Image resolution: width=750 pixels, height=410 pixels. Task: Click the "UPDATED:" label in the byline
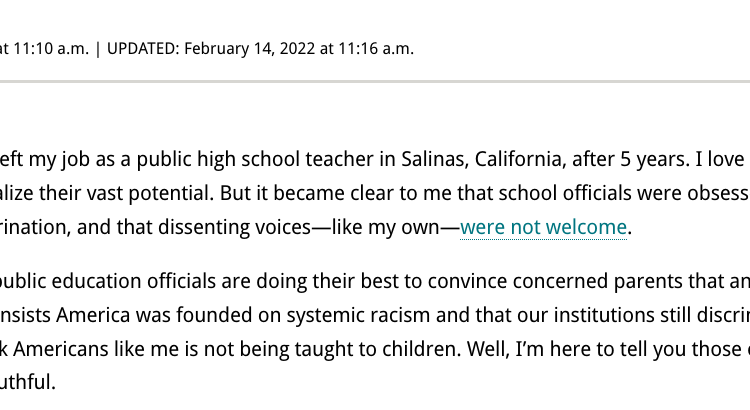[143, 49]
